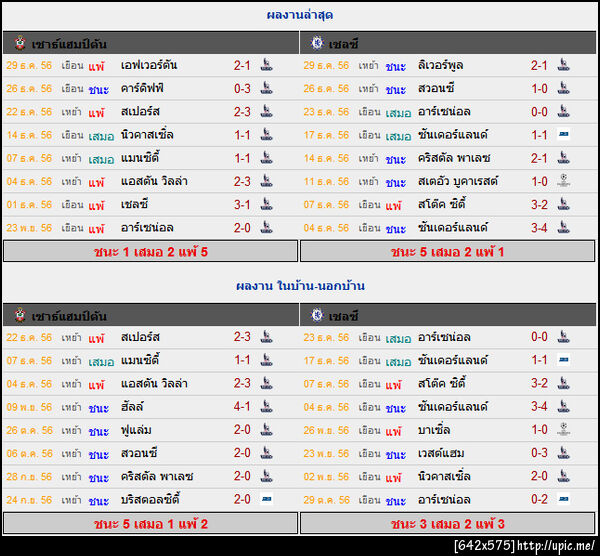Click the opponent name 'บาเซิ่ล'
Viewport: 600px width, 556px height.
(x=434, y=430)
